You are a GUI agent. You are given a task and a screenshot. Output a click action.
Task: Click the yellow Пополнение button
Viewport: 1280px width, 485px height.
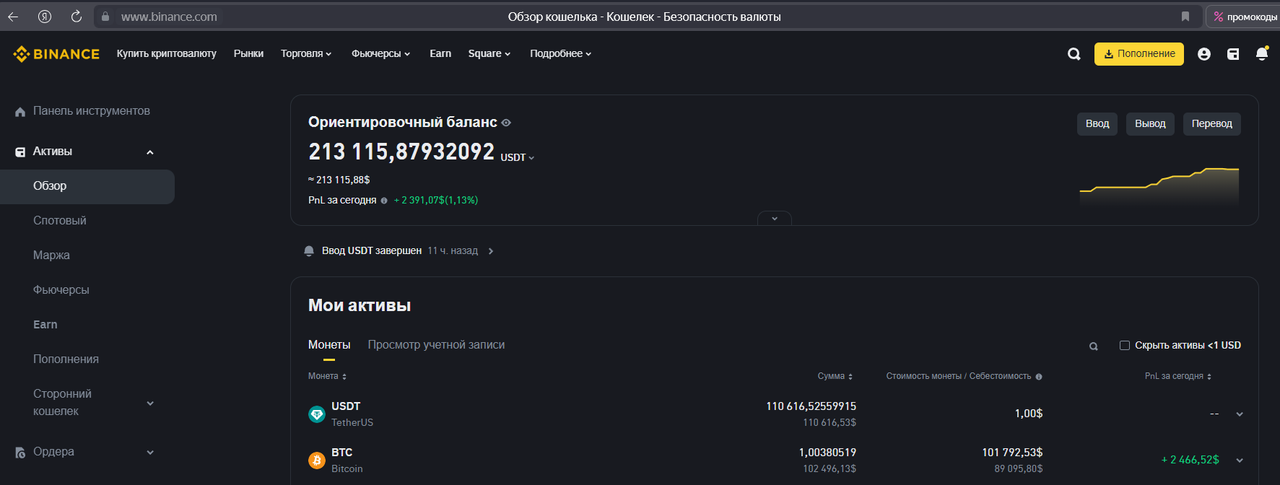click(x=1139, y=54)
